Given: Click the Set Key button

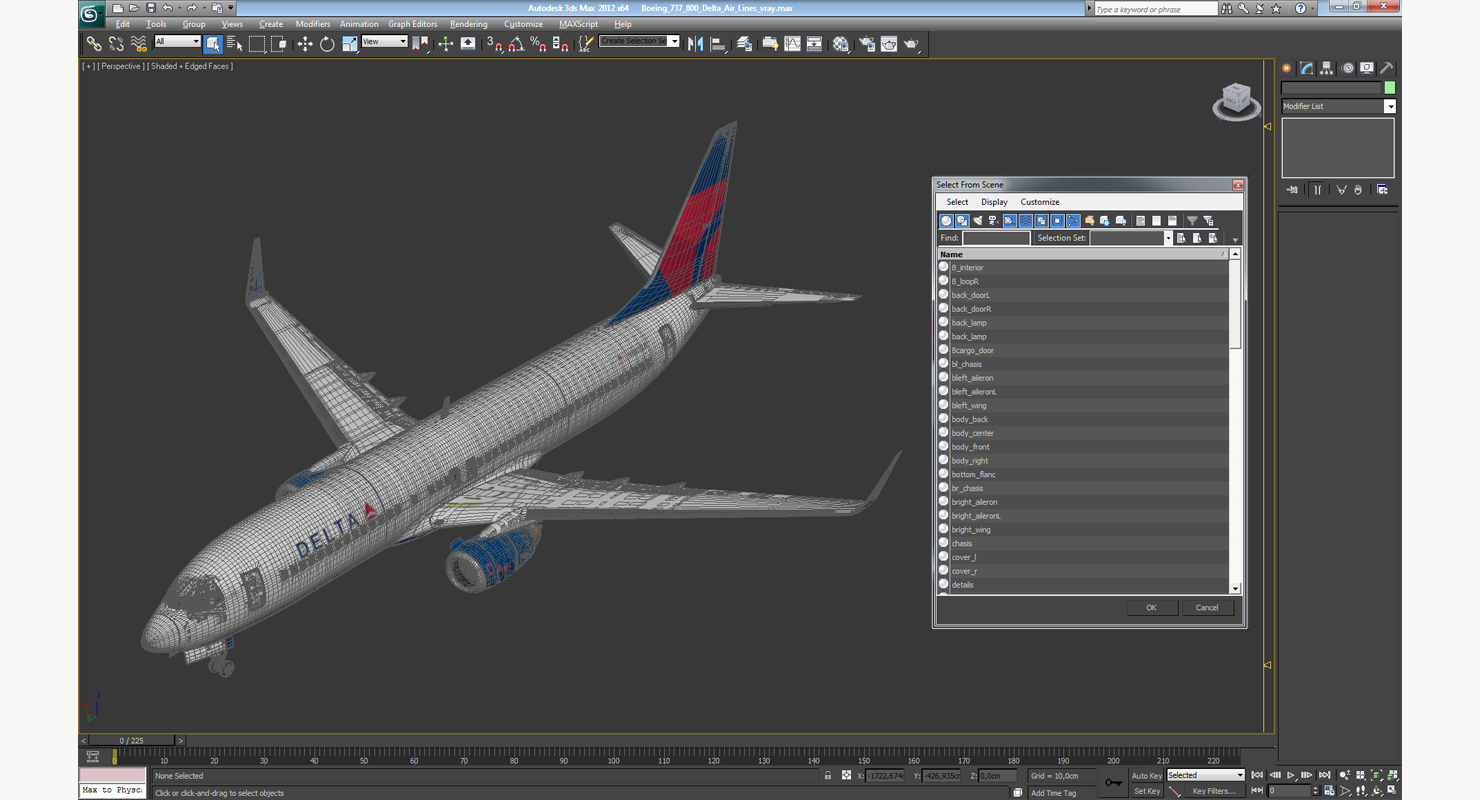Looking at the screenshot, I should point(1147,791).
